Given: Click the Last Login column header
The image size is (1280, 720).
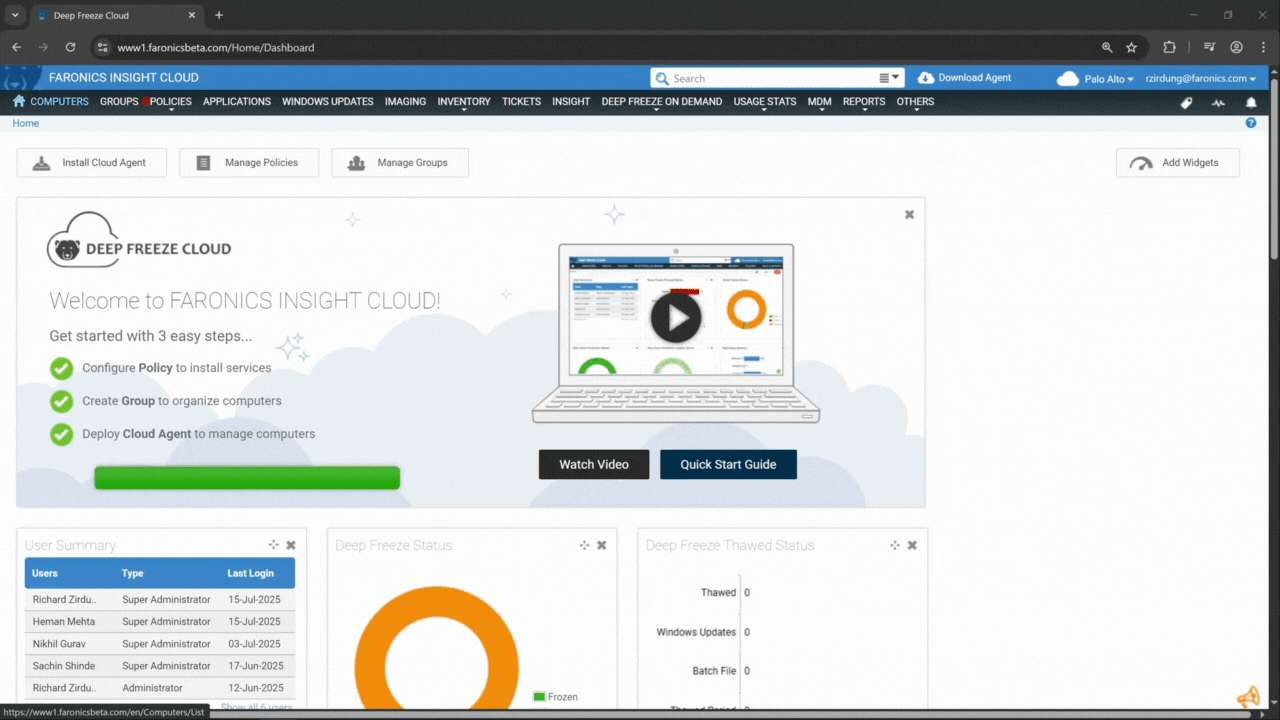Looking at the screenshot, I should (250, 573).
